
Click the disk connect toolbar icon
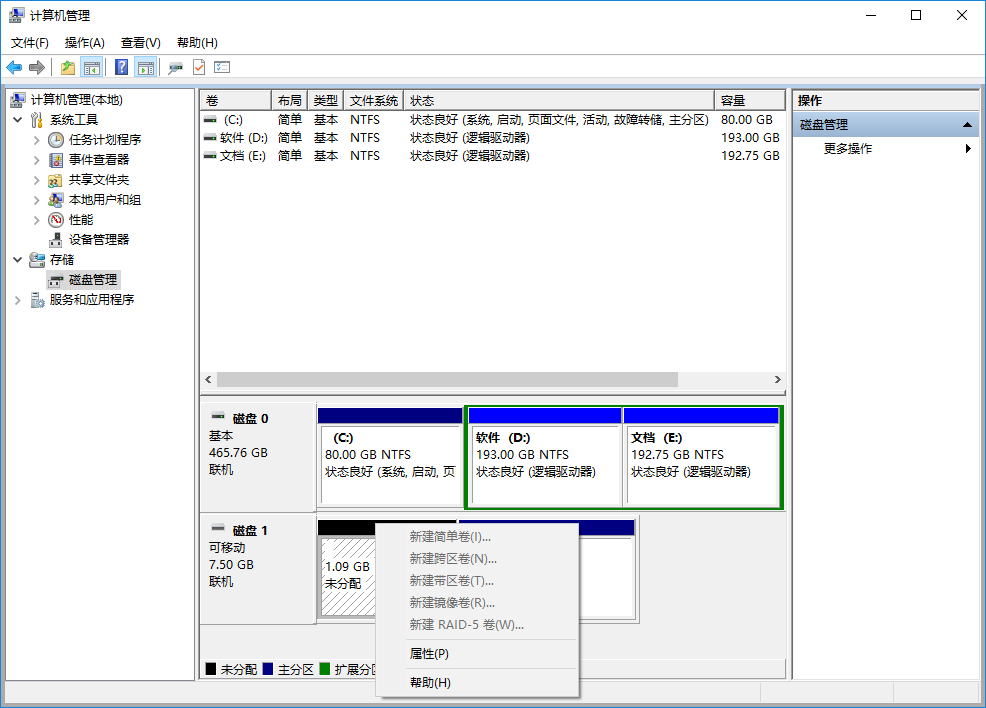[x=176, y=67]
